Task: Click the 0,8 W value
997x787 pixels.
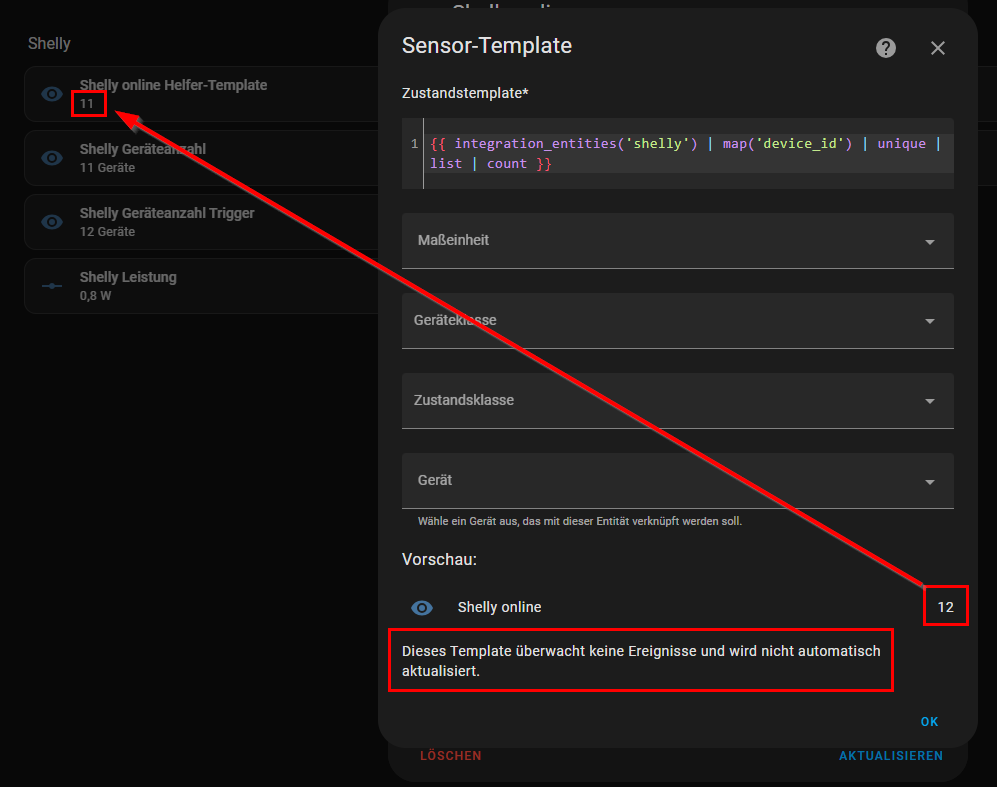Action: 95,296
